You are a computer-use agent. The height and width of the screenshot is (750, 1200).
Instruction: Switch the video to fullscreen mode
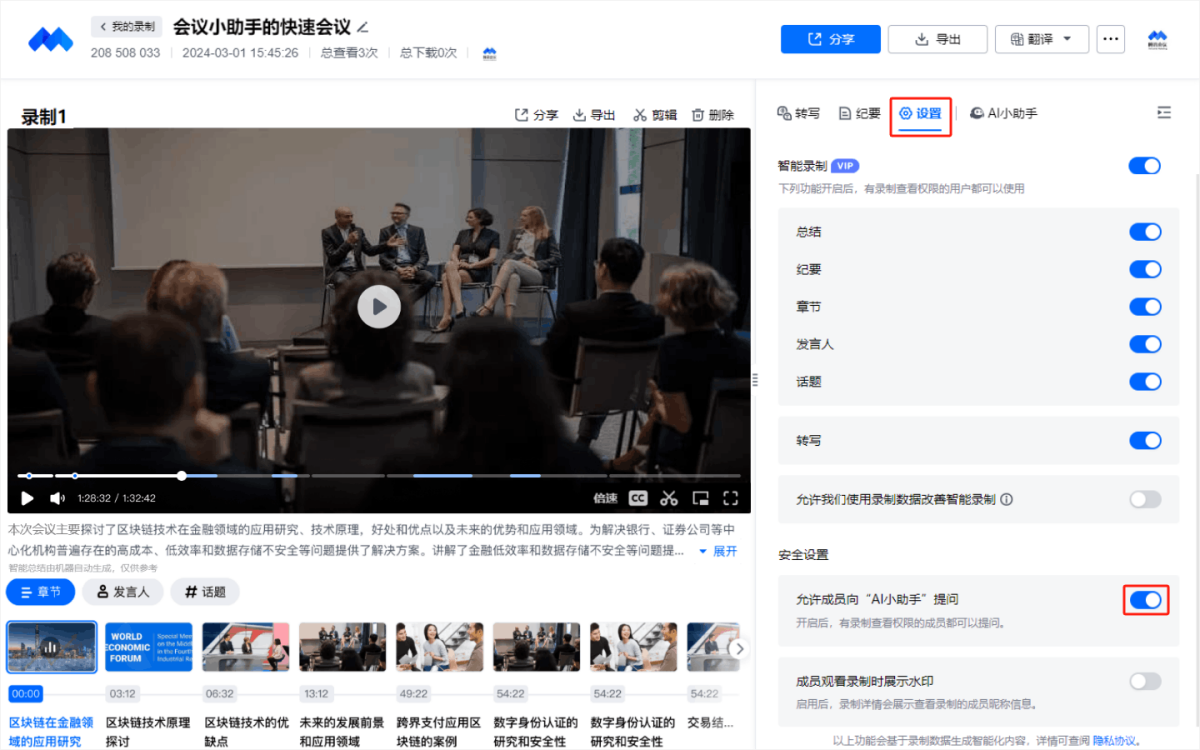click(x=731, y=498)
